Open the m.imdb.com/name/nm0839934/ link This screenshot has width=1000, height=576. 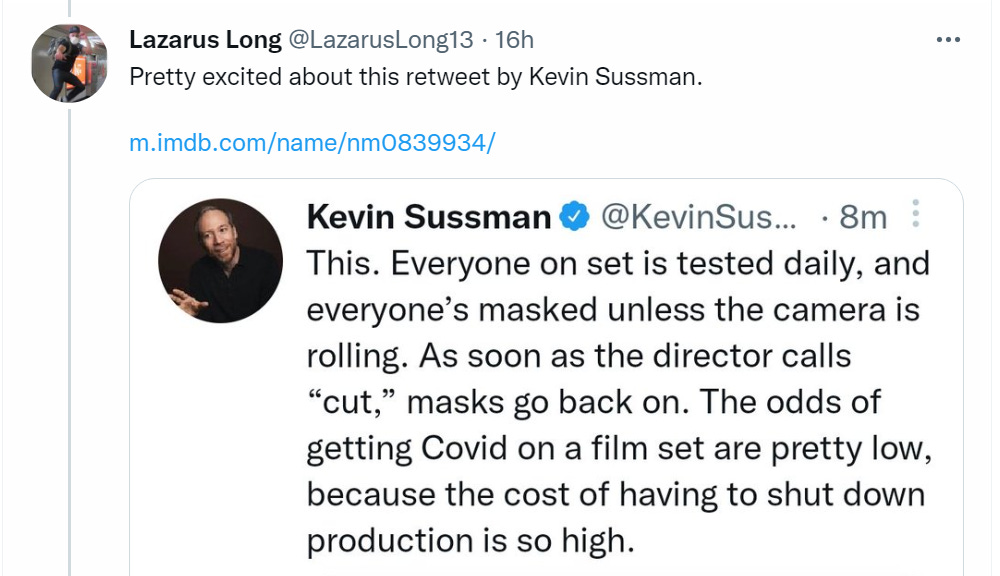coord(313,142)
